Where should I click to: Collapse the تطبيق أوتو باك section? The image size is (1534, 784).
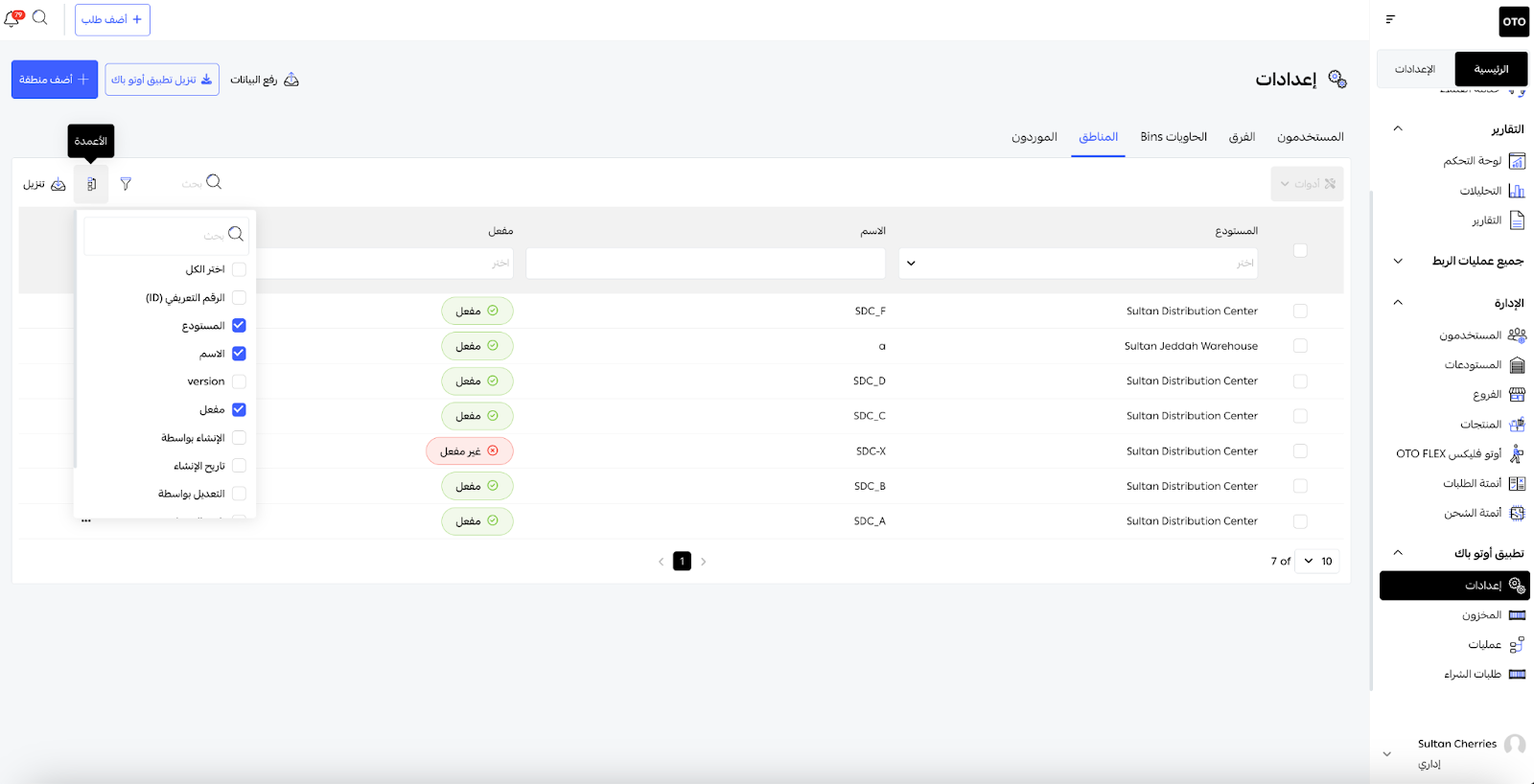(1398, 553)
